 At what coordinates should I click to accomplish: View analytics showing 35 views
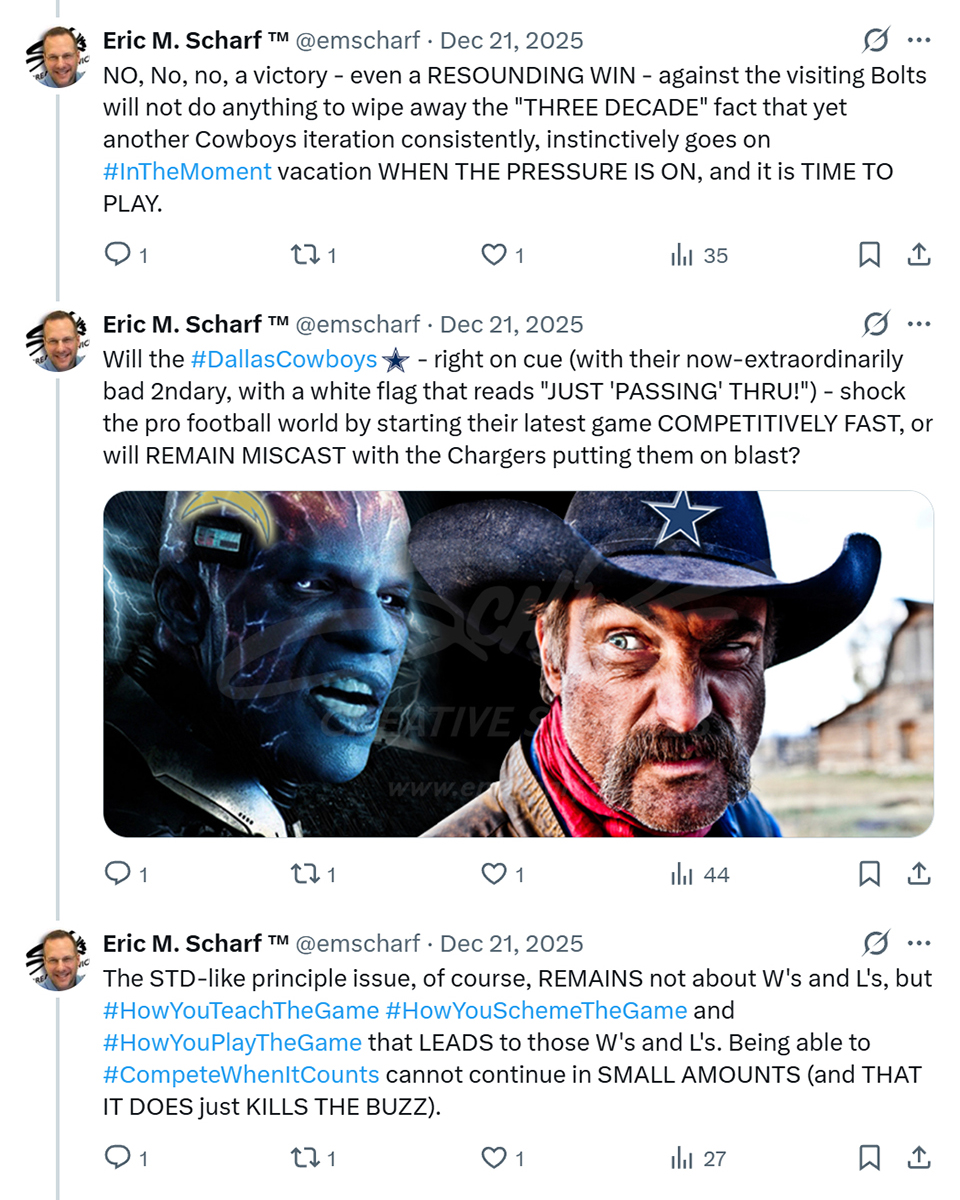click(699, 255)
